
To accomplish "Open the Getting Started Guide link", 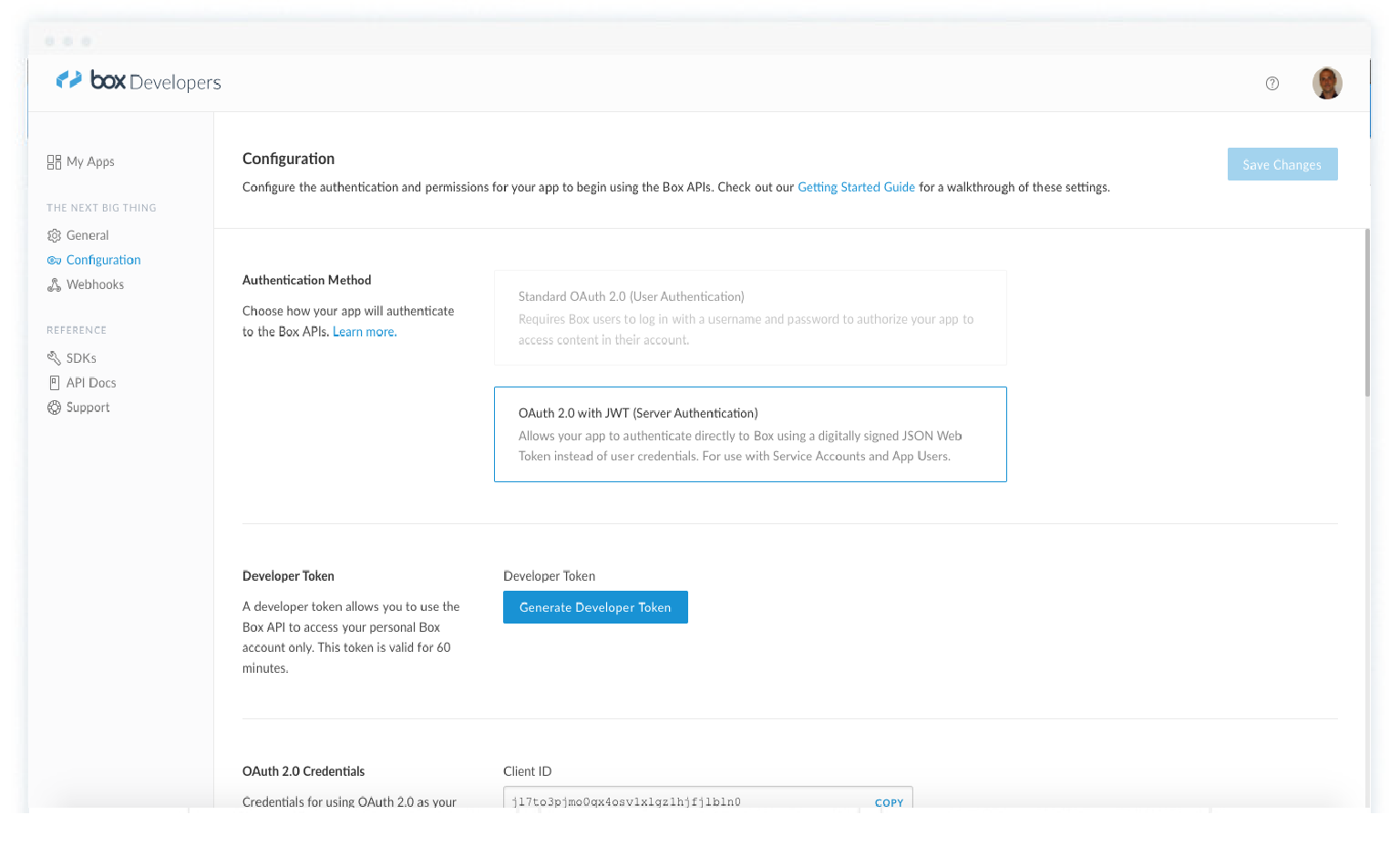I will coord(856,187).
